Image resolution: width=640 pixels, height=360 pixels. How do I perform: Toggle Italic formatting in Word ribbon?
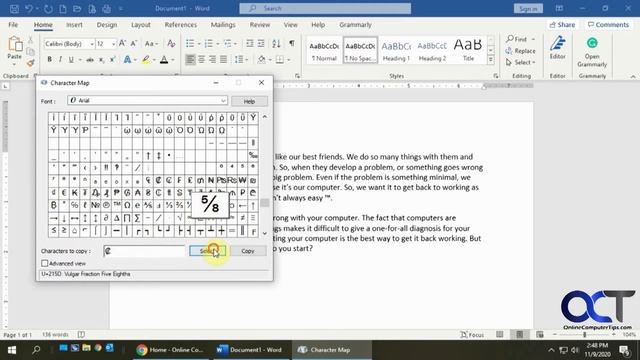(60, 60)
